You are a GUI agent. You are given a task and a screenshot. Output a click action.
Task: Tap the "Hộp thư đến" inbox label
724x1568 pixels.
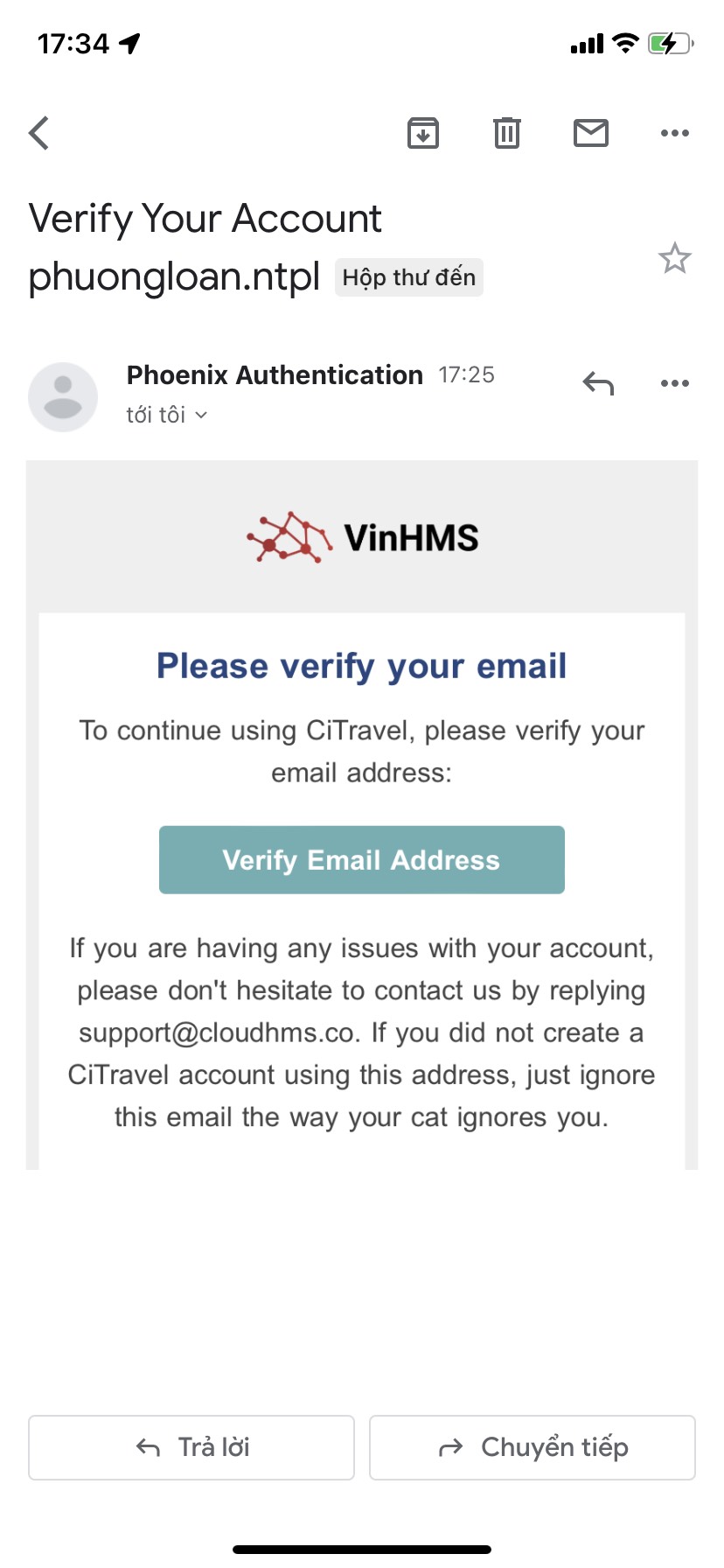[x=409, y=277]
